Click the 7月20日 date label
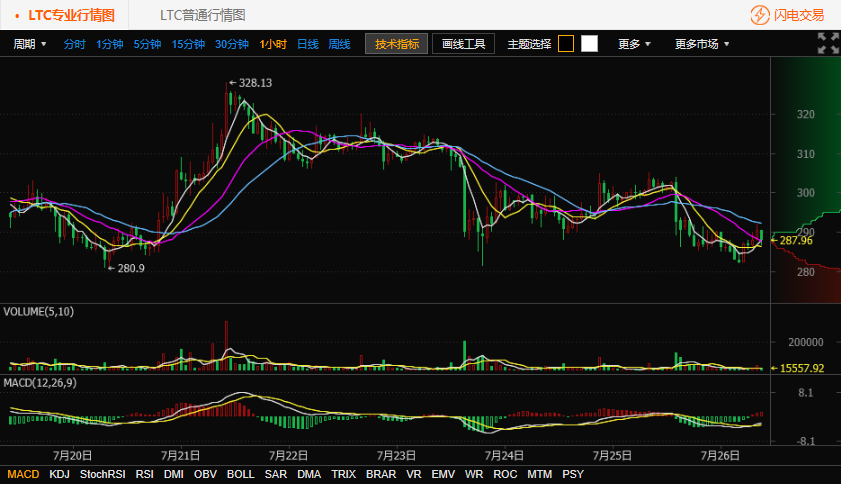This screenshot has width=841, height=485. tap(72, 456)
